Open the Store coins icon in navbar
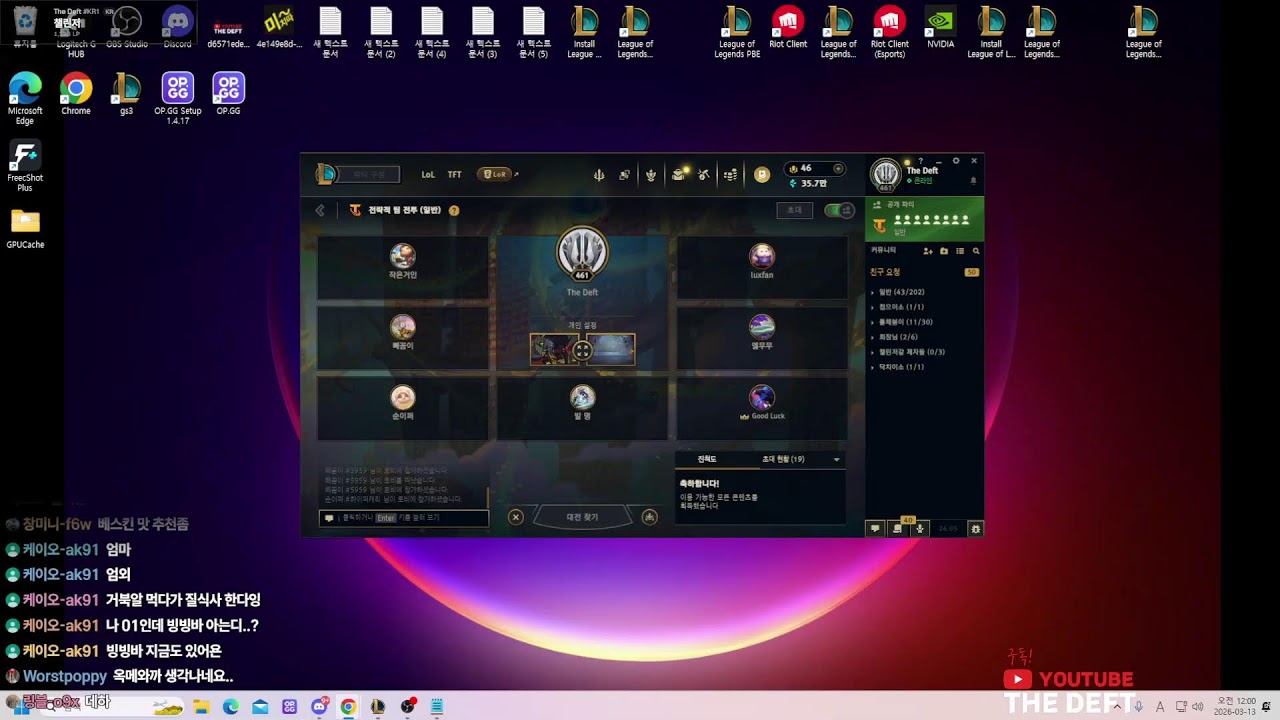 pyautogui.click(x=730, y=175)
